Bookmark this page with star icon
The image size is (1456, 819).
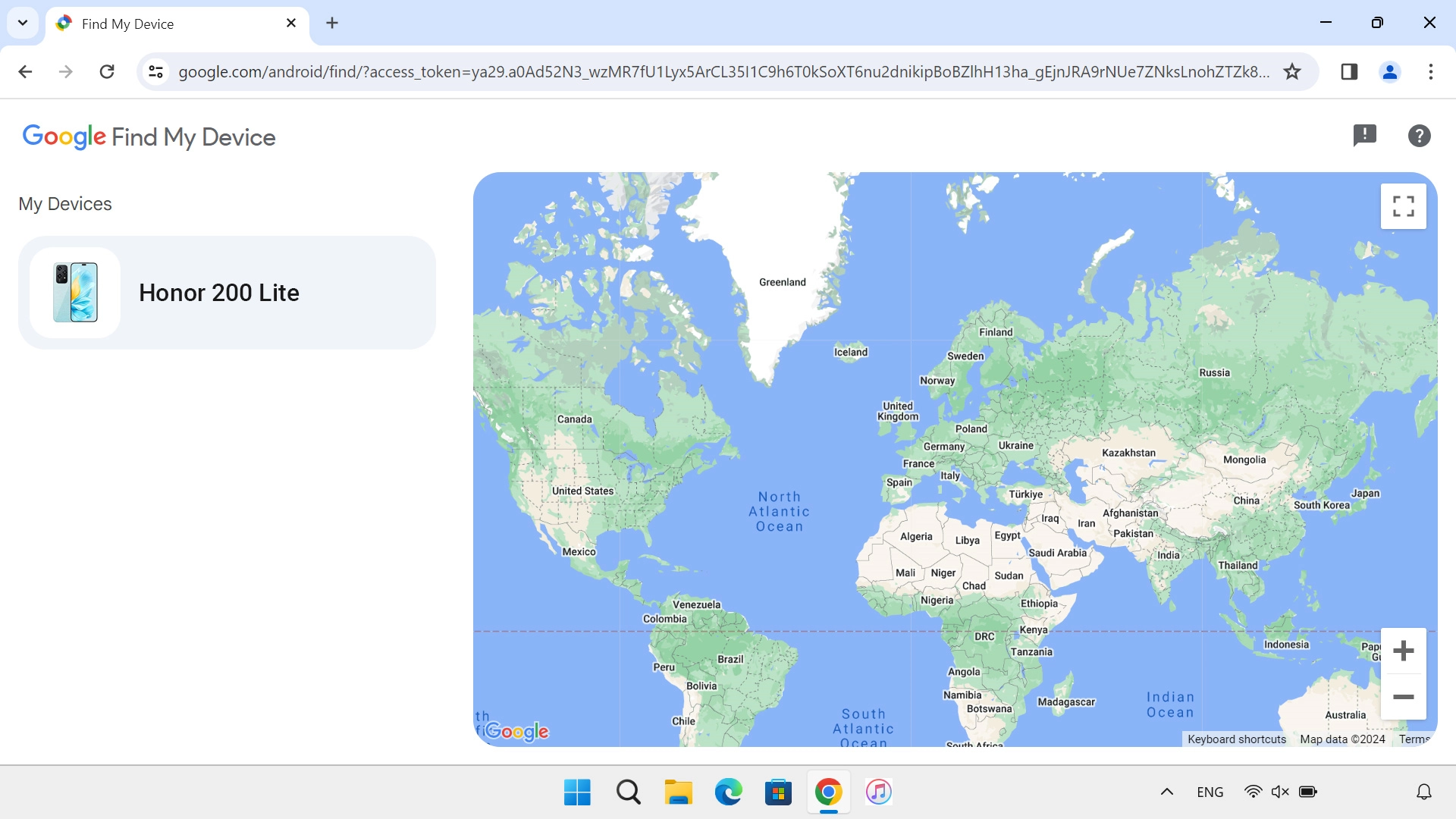click(x=1292, y=71)
